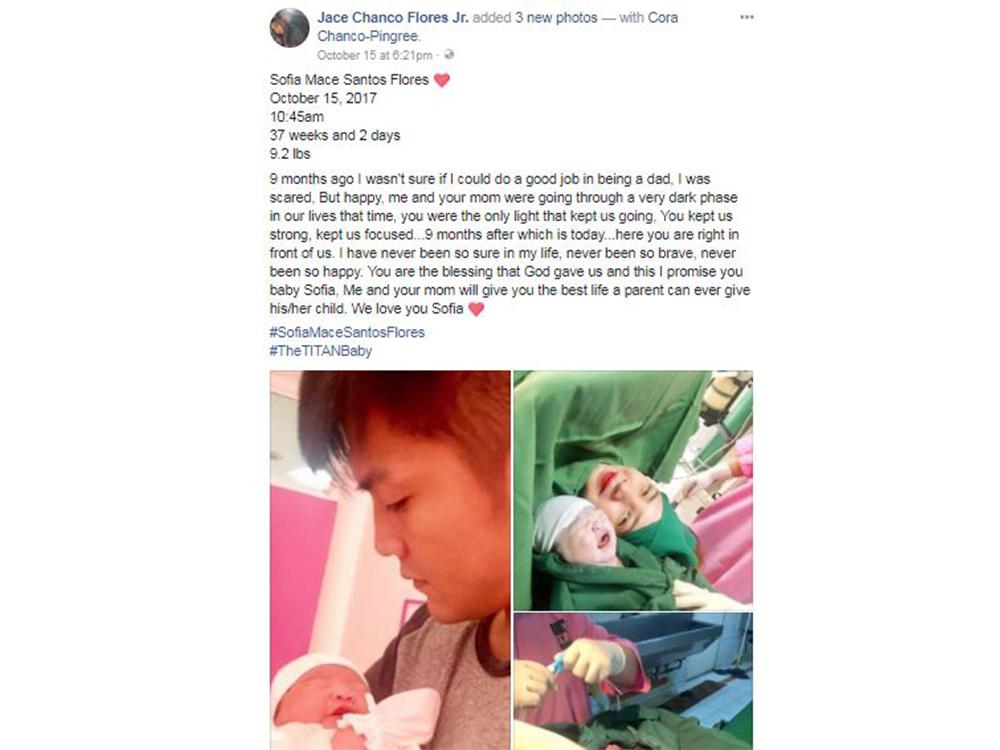Click the '10:45am' birth time text
The height and width of the screenshot is (750, 1000).
coord(297,117)
